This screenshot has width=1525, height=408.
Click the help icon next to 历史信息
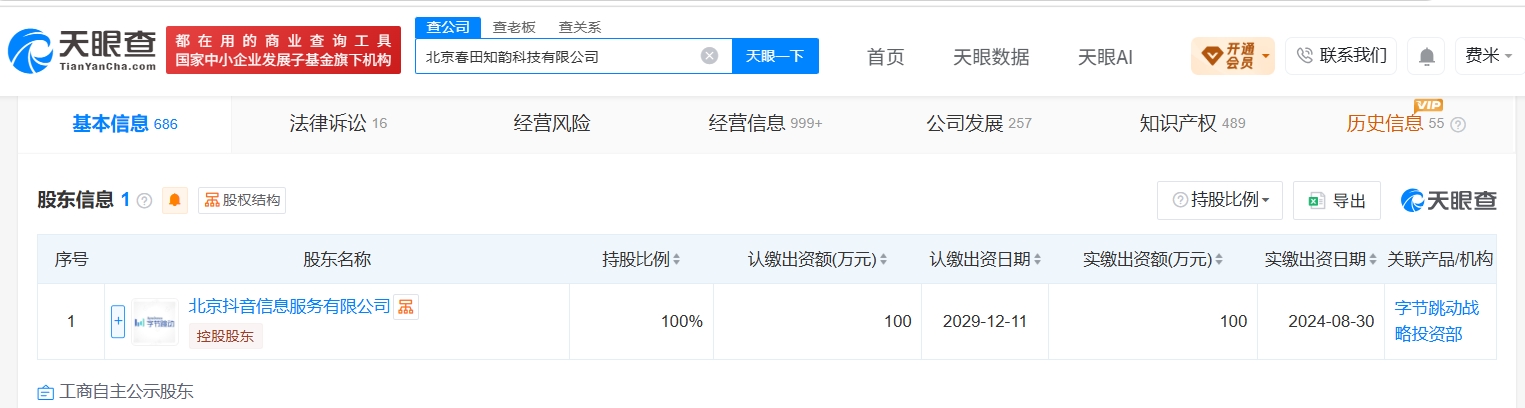click(x=1458, y=125)
